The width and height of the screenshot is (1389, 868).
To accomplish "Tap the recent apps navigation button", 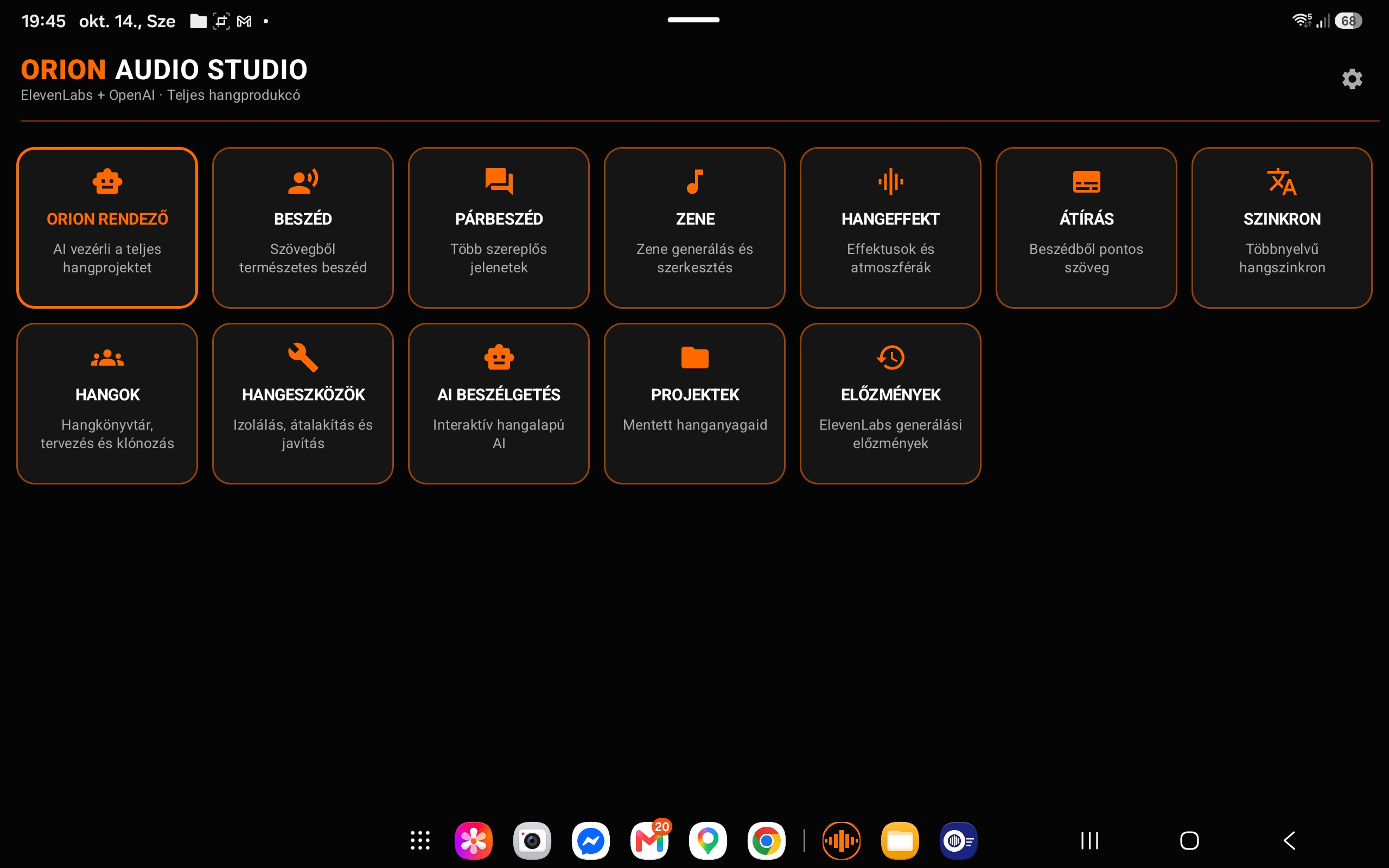I will pyautogui.click(x=1089, y=840).
